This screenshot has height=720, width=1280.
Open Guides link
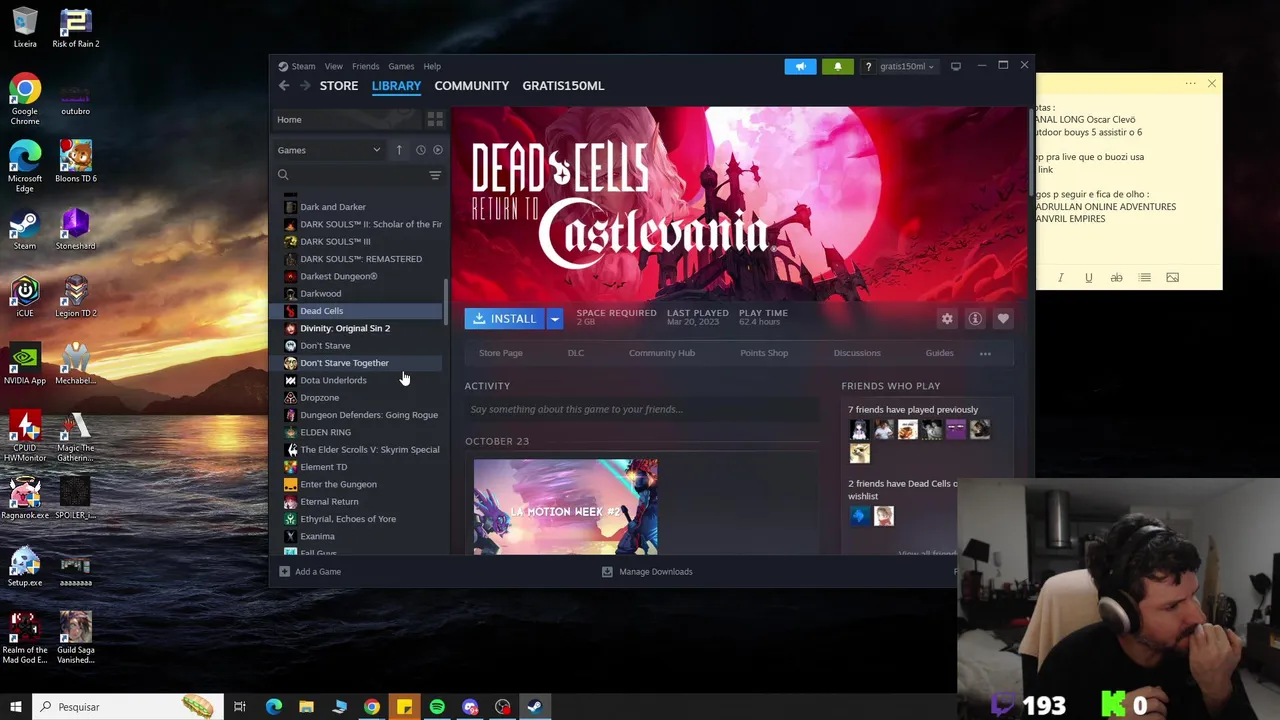point(940,353)
